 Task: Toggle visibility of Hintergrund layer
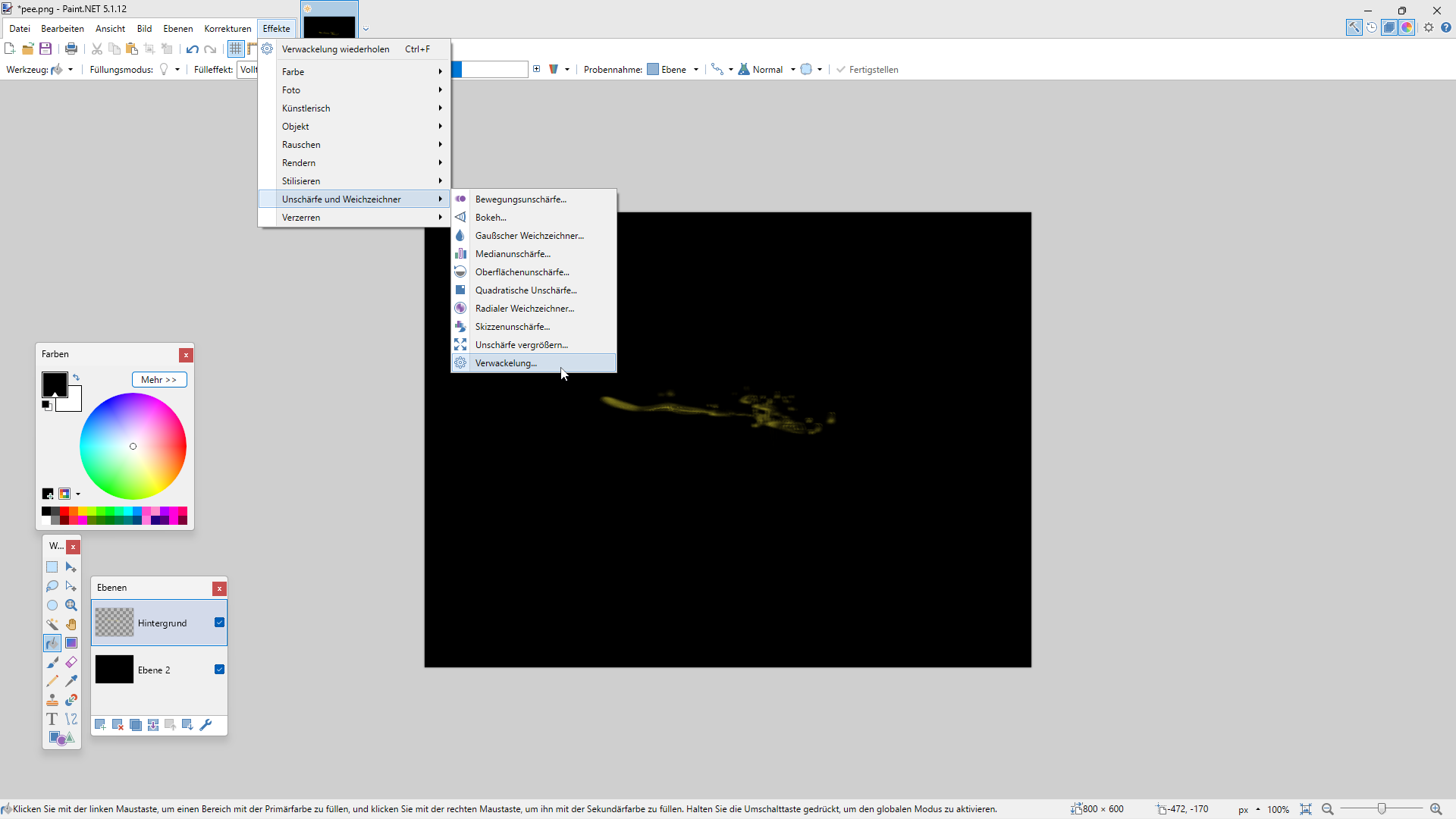click(220, 623)
